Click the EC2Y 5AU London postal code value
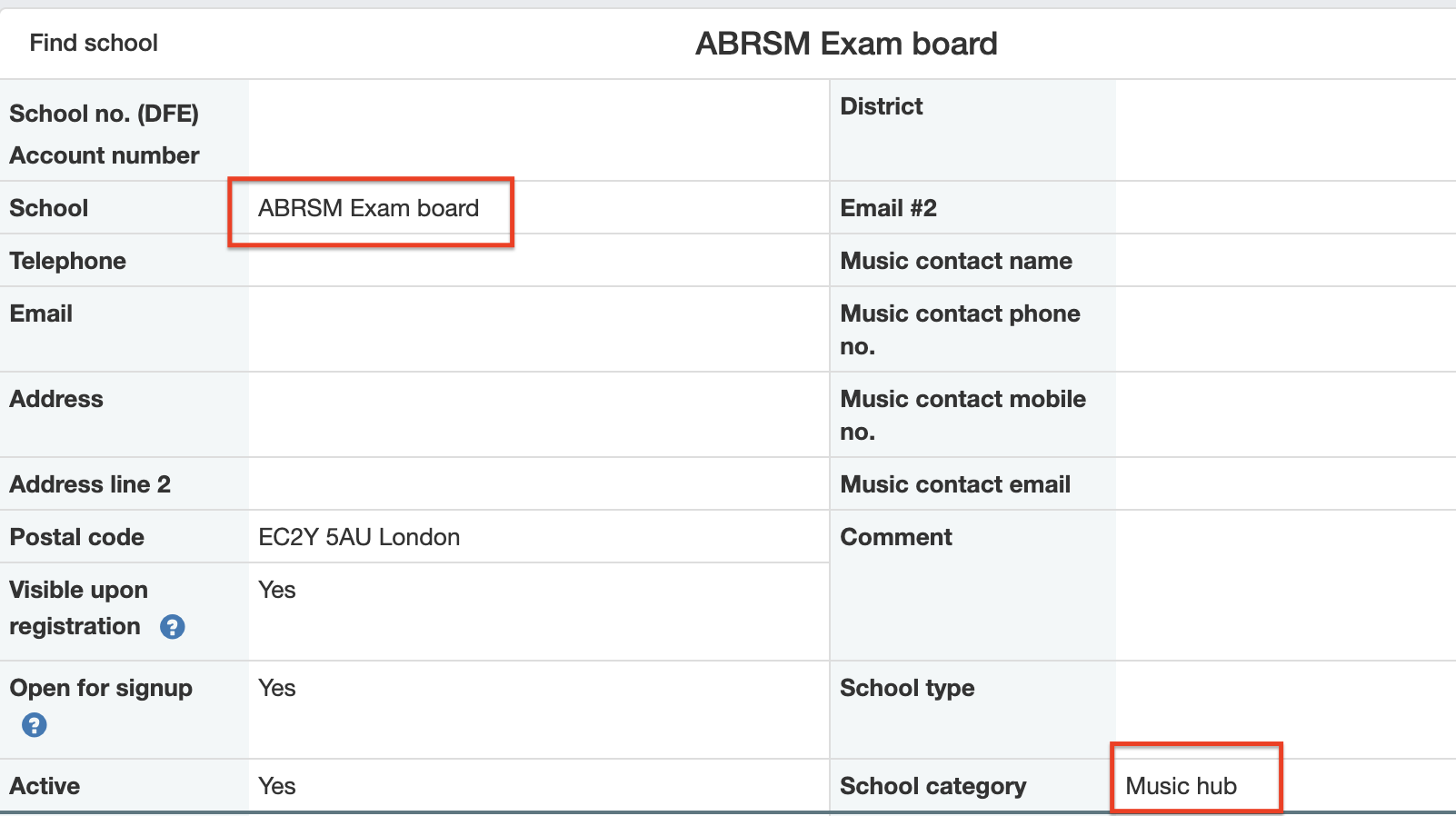The image size is (1456, 816). pos(359,537)
